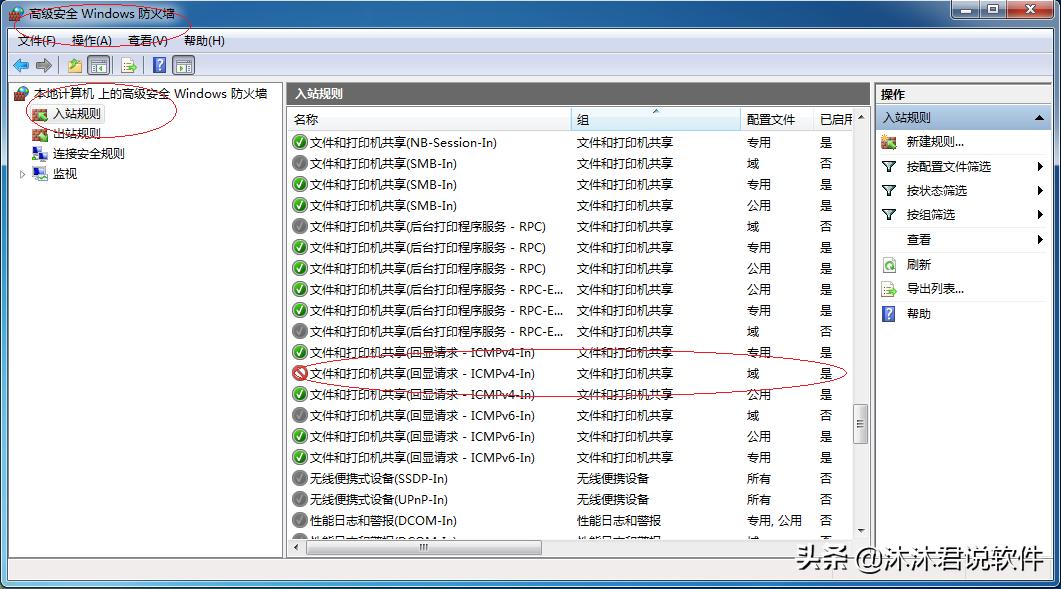Click the Back navigation arrow in the toolbar
This screenshot has width=1061, height=589.
tap(19, 65)
